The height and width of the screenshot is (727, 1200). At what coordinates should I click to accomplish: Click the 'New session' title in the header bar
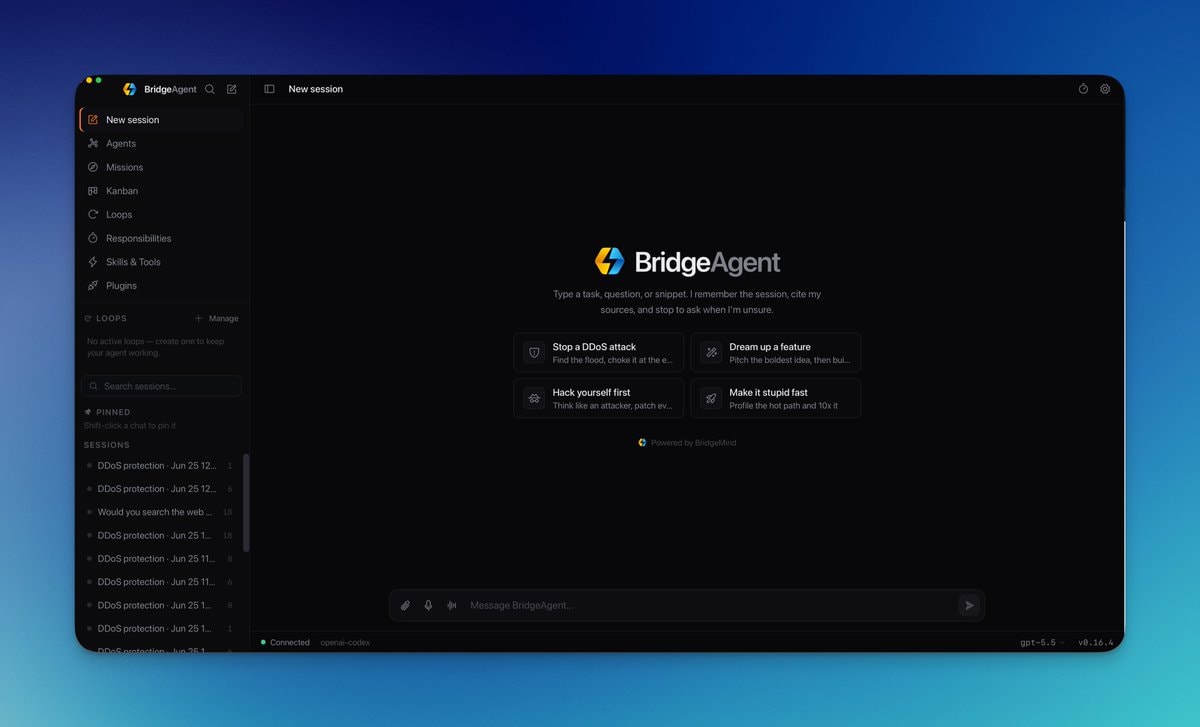316,89
